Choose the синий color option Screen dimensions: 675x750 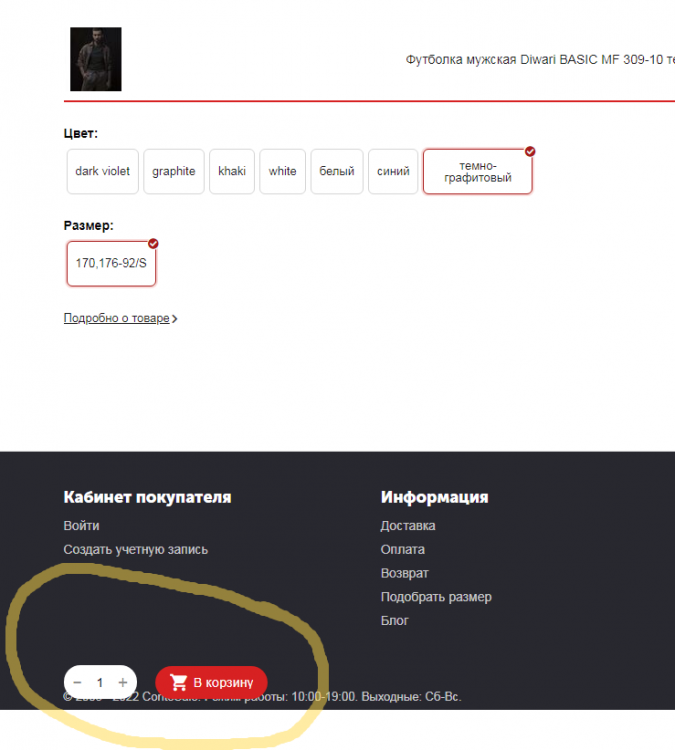coord(393,171)
